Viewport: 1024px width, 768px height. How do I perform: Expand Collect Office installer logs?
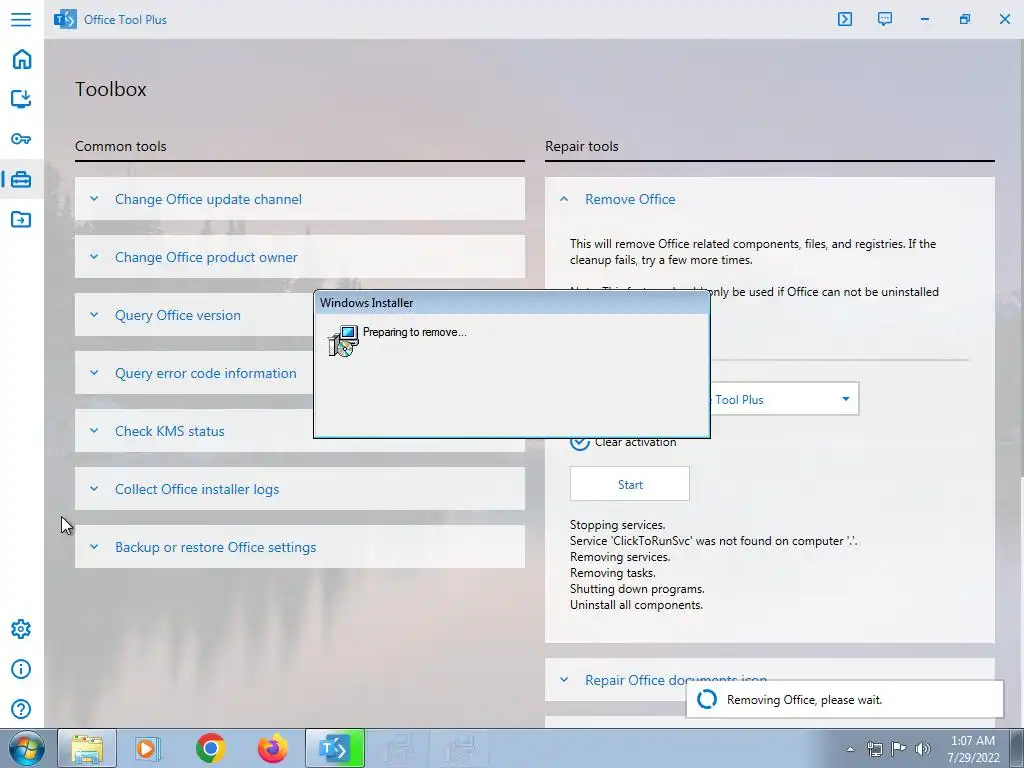pyautogui.click(x=300, y=488)
